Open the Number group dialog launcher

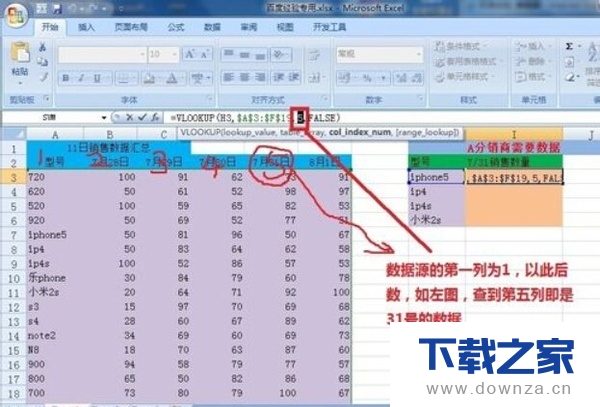(420, 99)
